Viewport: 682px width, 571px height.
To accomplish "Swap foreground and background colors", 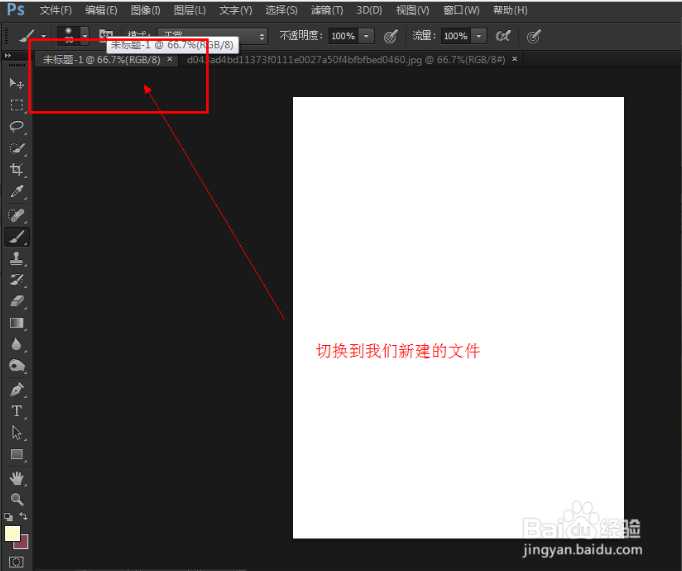I will click(23, 516).
